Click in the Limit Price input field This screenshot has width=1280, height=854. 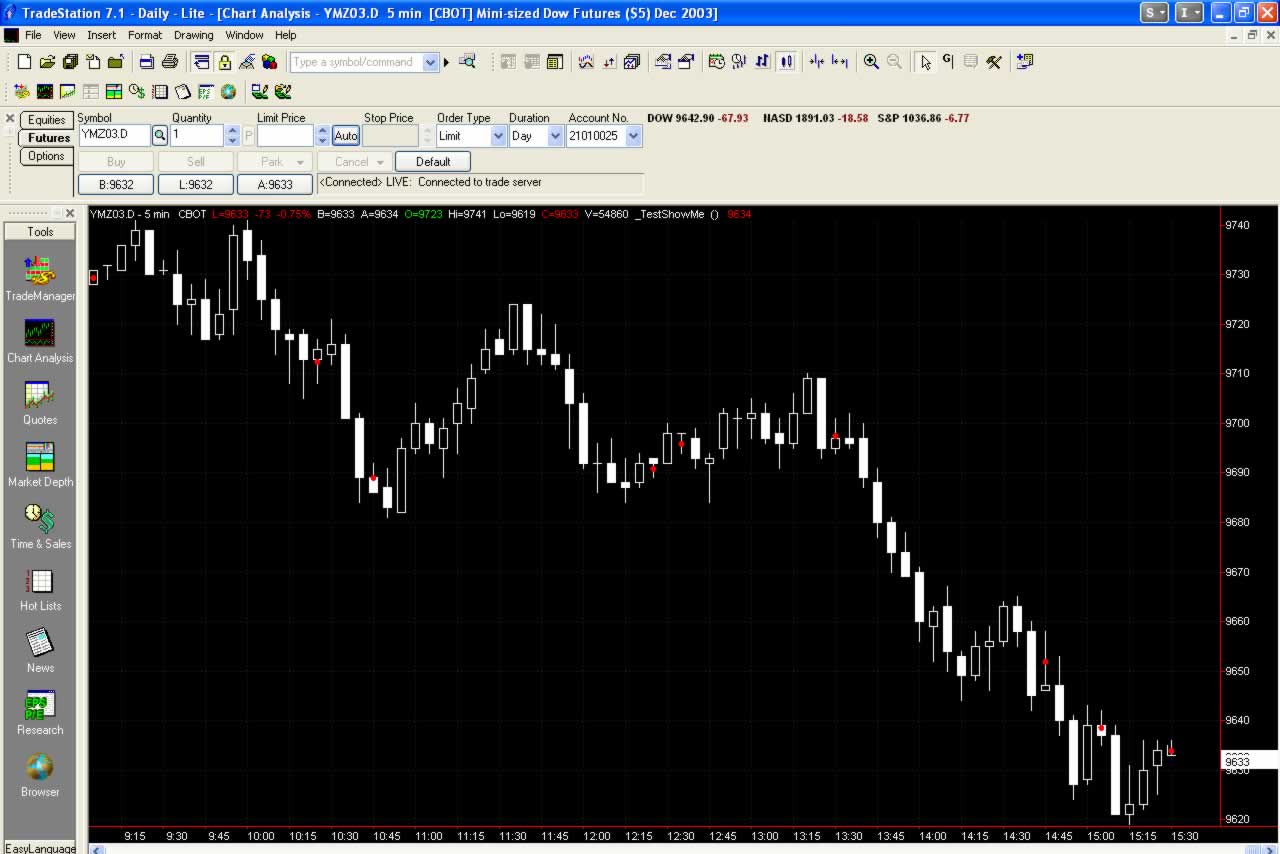pos(285,136)
